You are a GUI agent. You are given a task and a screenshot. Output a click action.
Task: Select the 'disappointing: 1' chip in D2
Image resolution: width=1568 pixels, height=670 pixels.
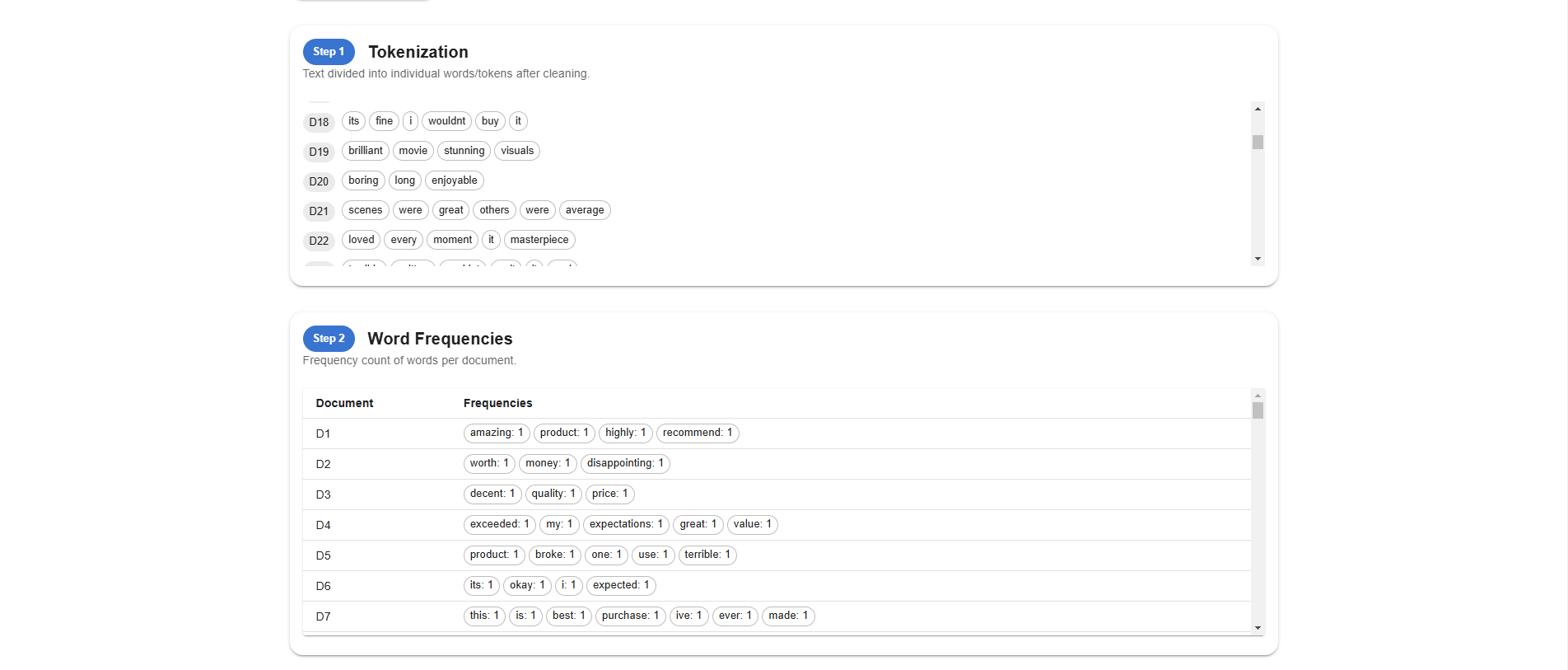point(625,463)
